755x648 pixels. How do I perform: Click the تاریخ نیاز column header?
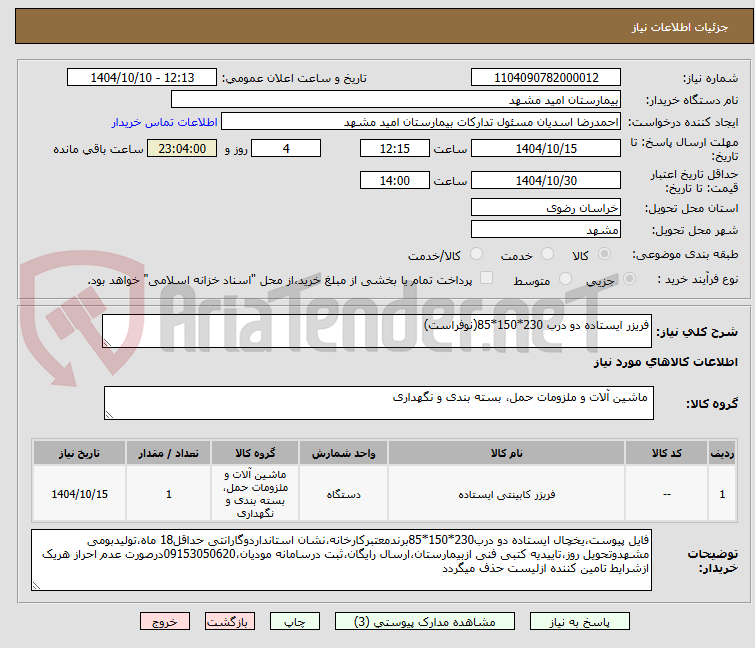point(79,453)
